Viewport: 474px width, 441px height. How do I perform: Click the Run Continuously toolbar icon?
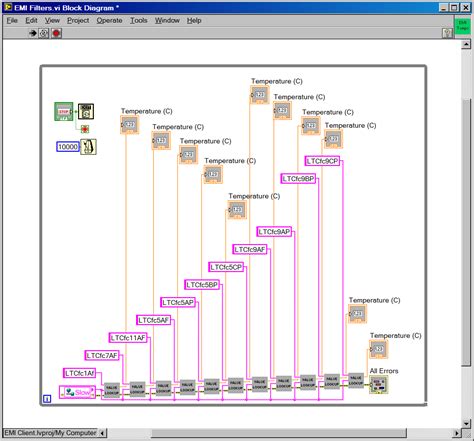44,33
